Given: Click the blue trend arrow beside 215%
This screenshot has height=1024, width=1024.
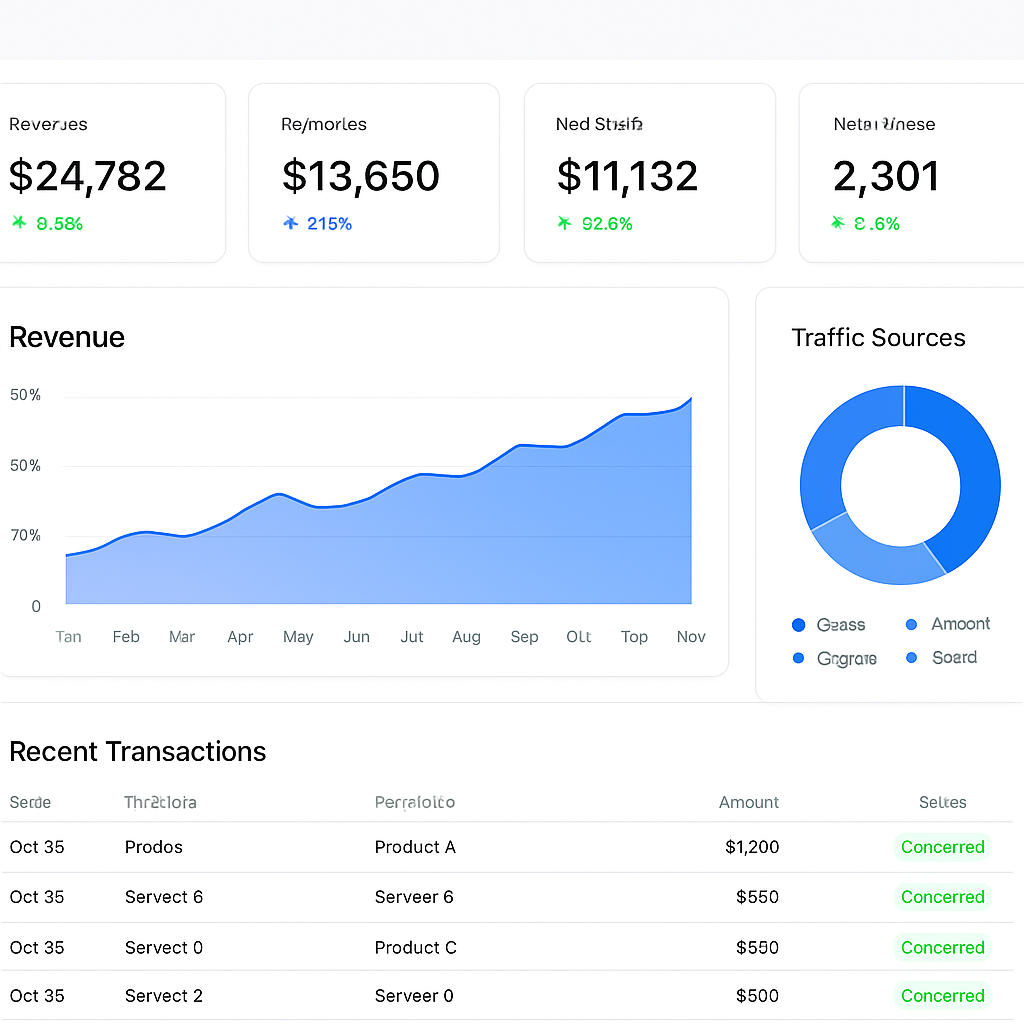Looking at the screenshot, I should pos(291,223).
